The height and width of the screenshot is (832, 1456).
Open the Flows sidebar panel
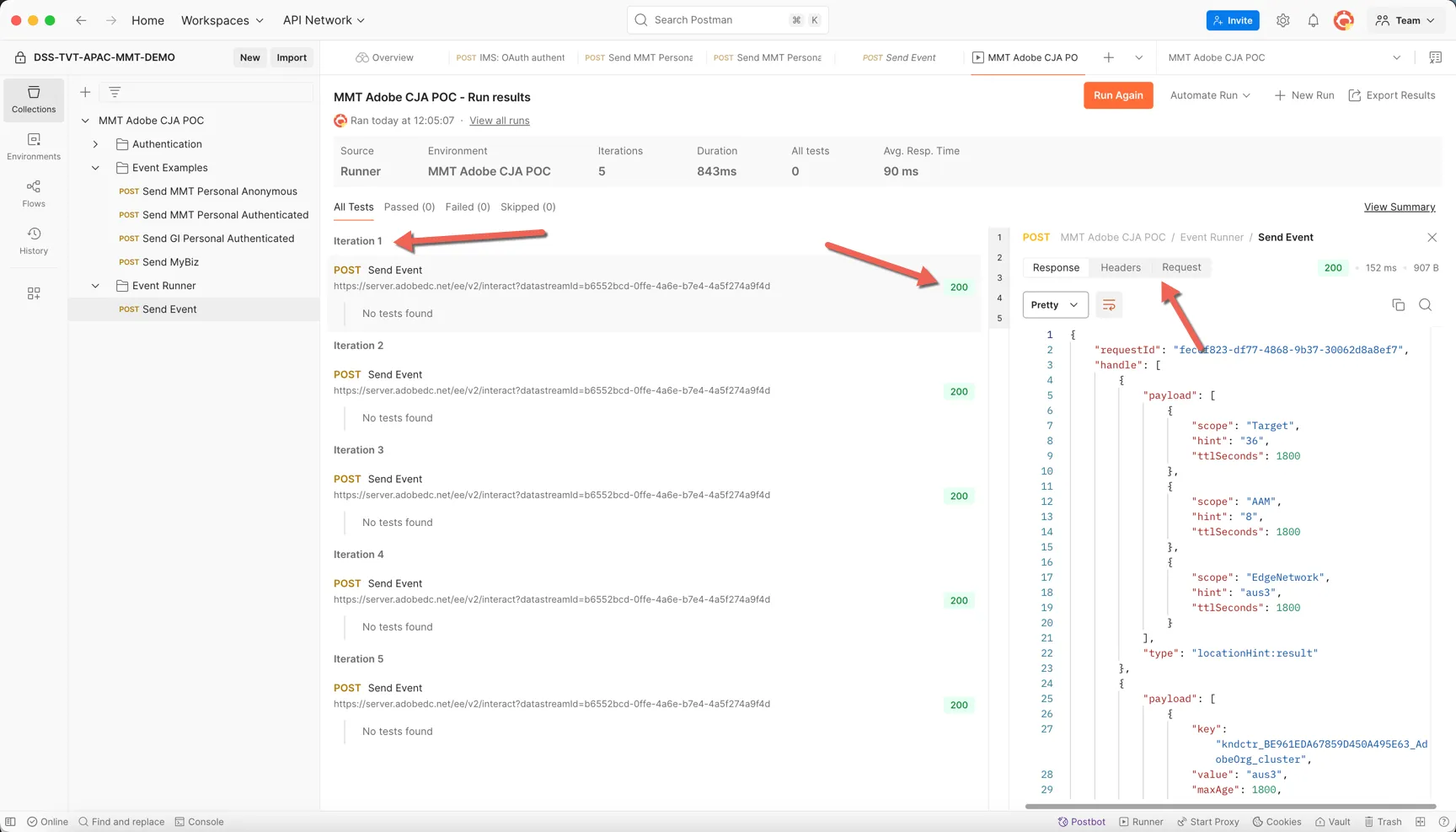point(34,194)
